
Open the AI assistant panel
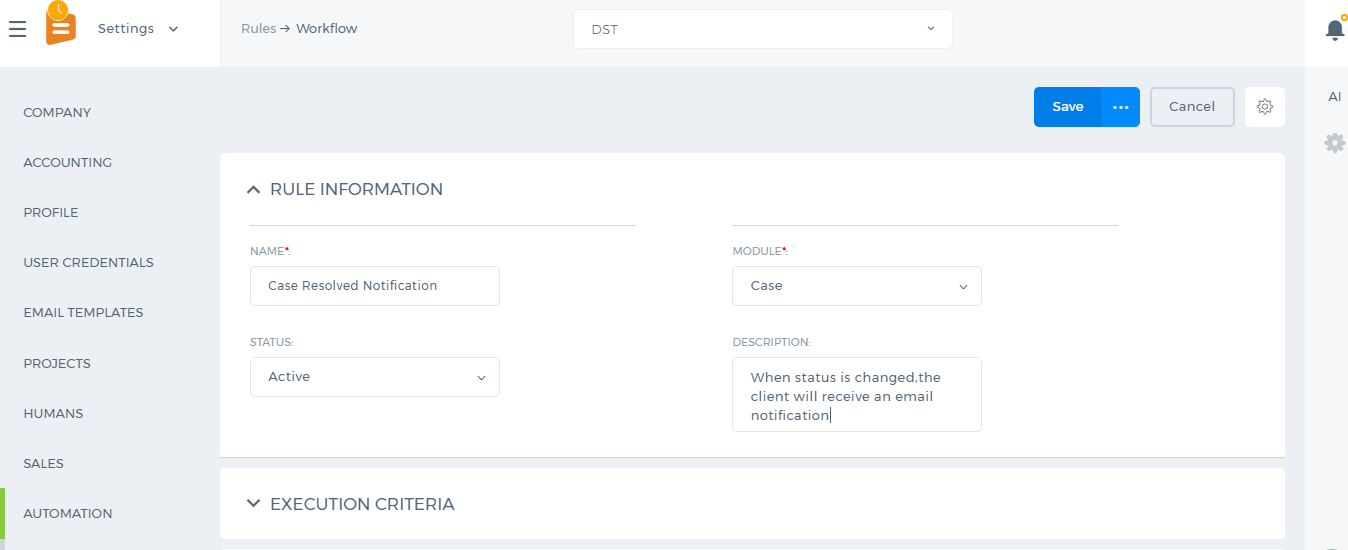1334,97
